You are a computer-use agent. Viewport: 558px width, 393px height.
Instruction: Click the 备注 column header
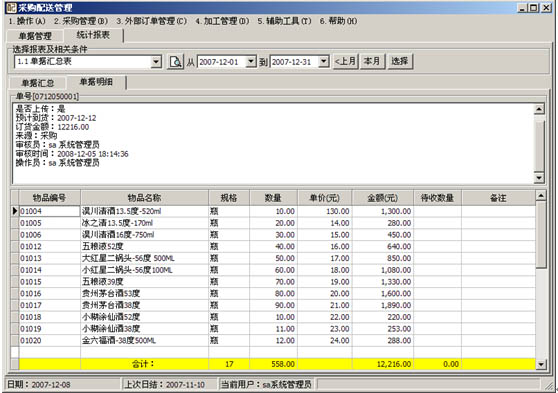click(498, 198)
